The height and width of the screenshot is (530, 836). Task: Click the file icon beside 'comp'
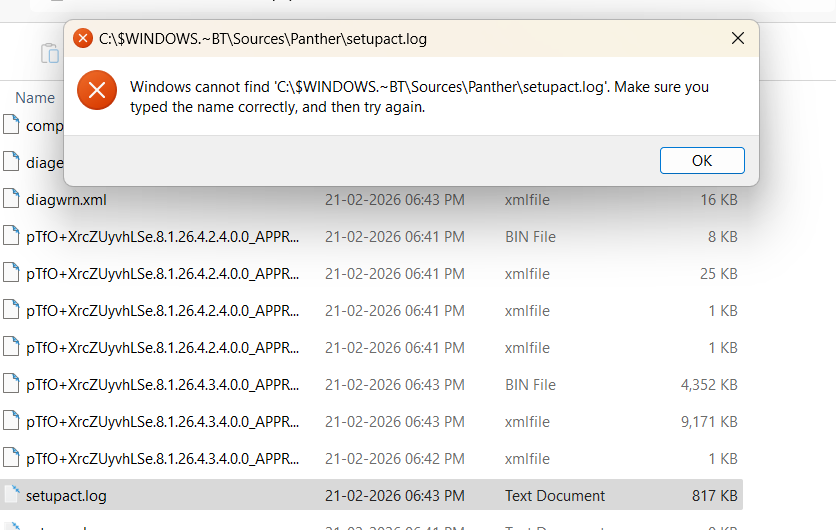[x=11, y=124]
